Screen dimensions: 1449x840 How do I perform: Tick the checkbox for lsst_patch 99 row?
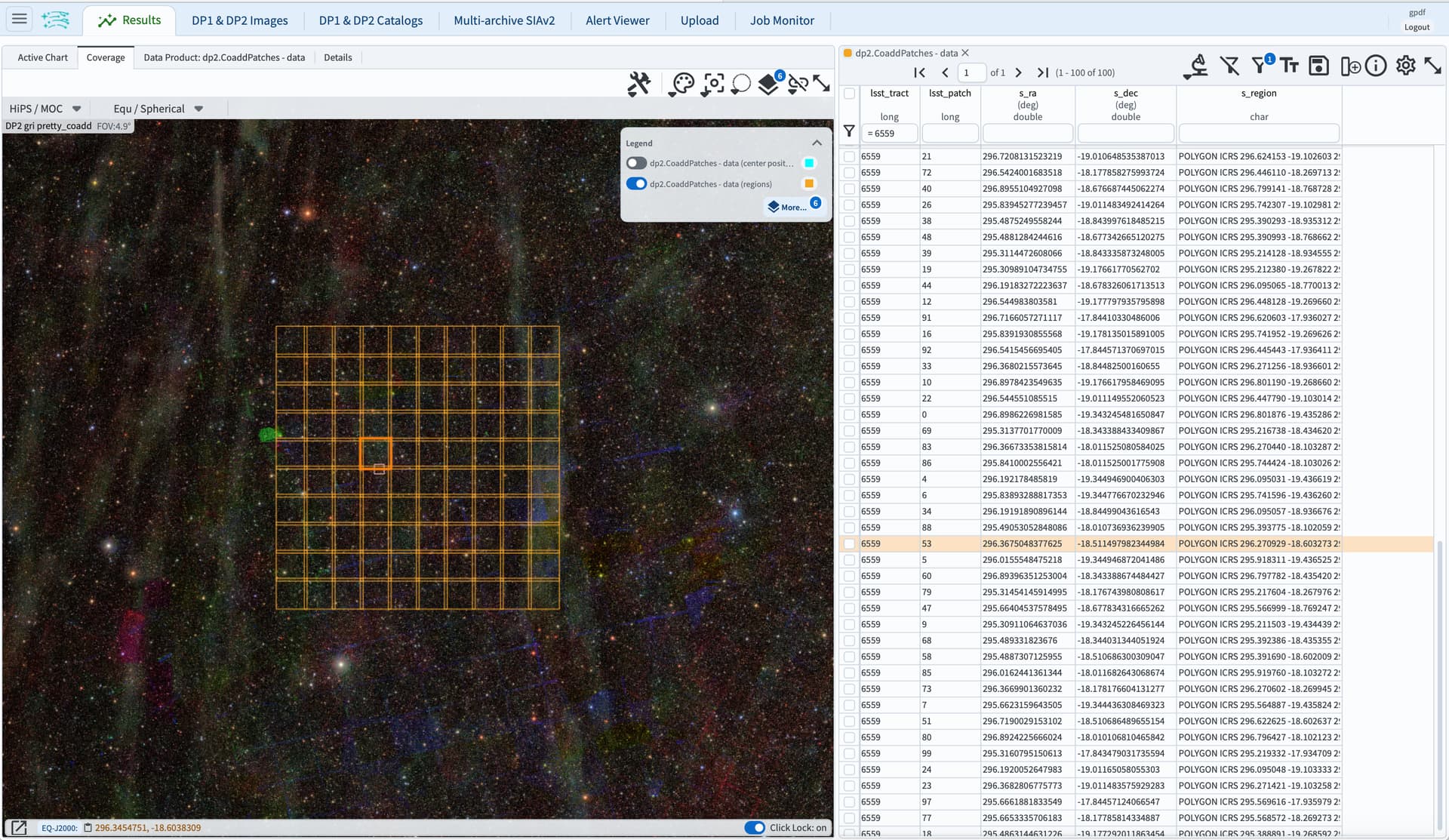coord(849,753)
